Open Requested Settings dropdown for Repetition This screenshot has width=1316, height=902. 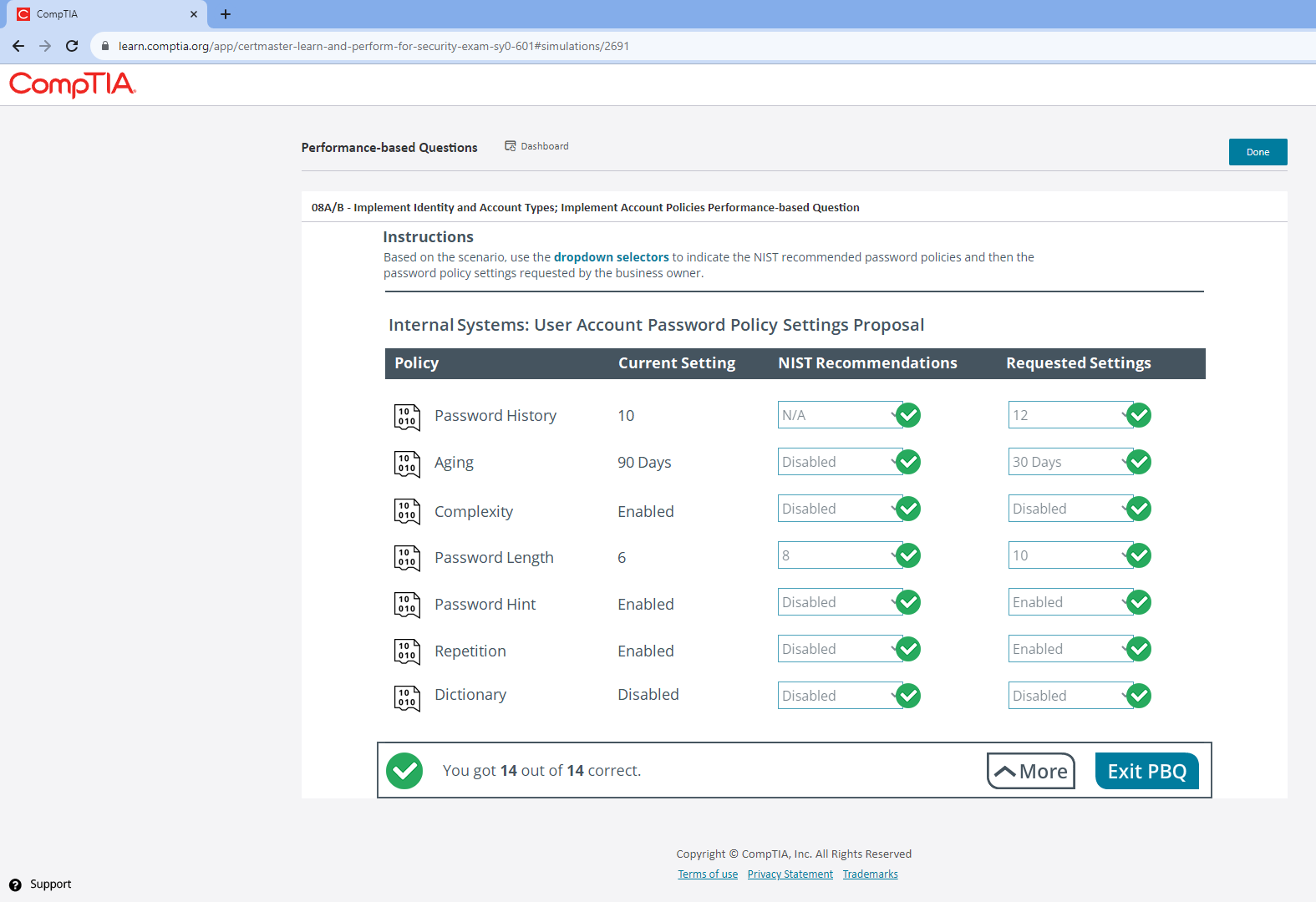1069,649
